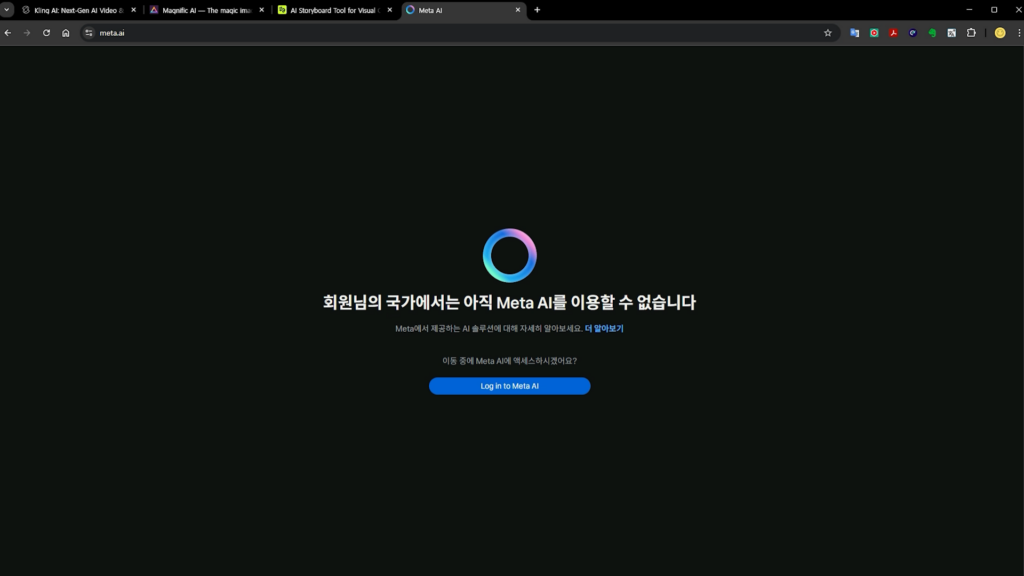
Task: Close the Kling AI tab
Action: pyautogui.click(x=133, y=10)
